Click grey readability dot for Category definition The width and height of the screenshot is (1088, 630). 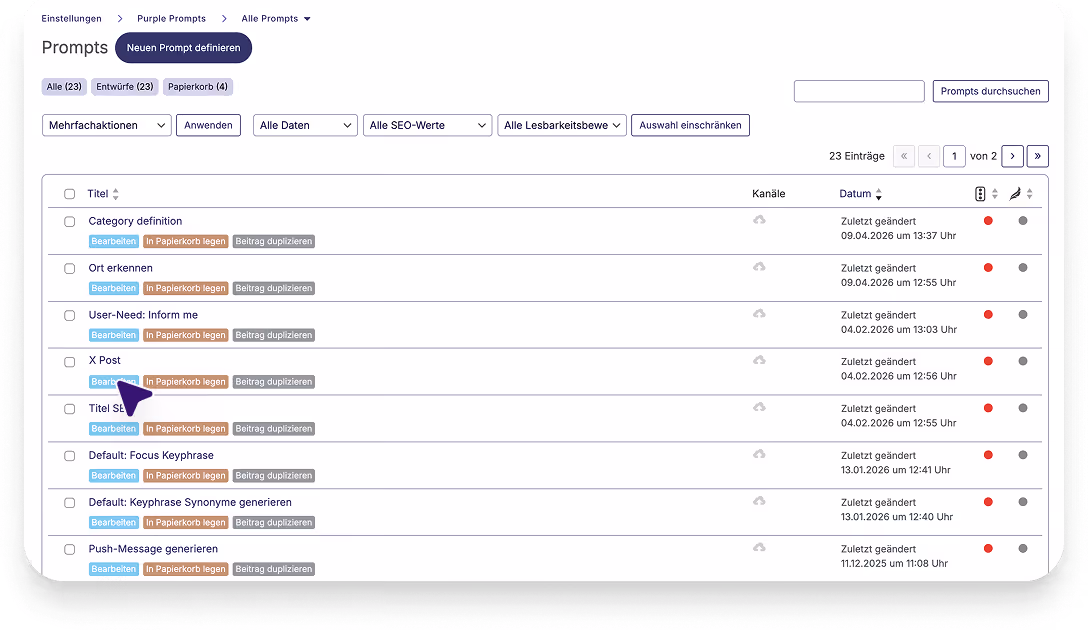(1023, 221)
